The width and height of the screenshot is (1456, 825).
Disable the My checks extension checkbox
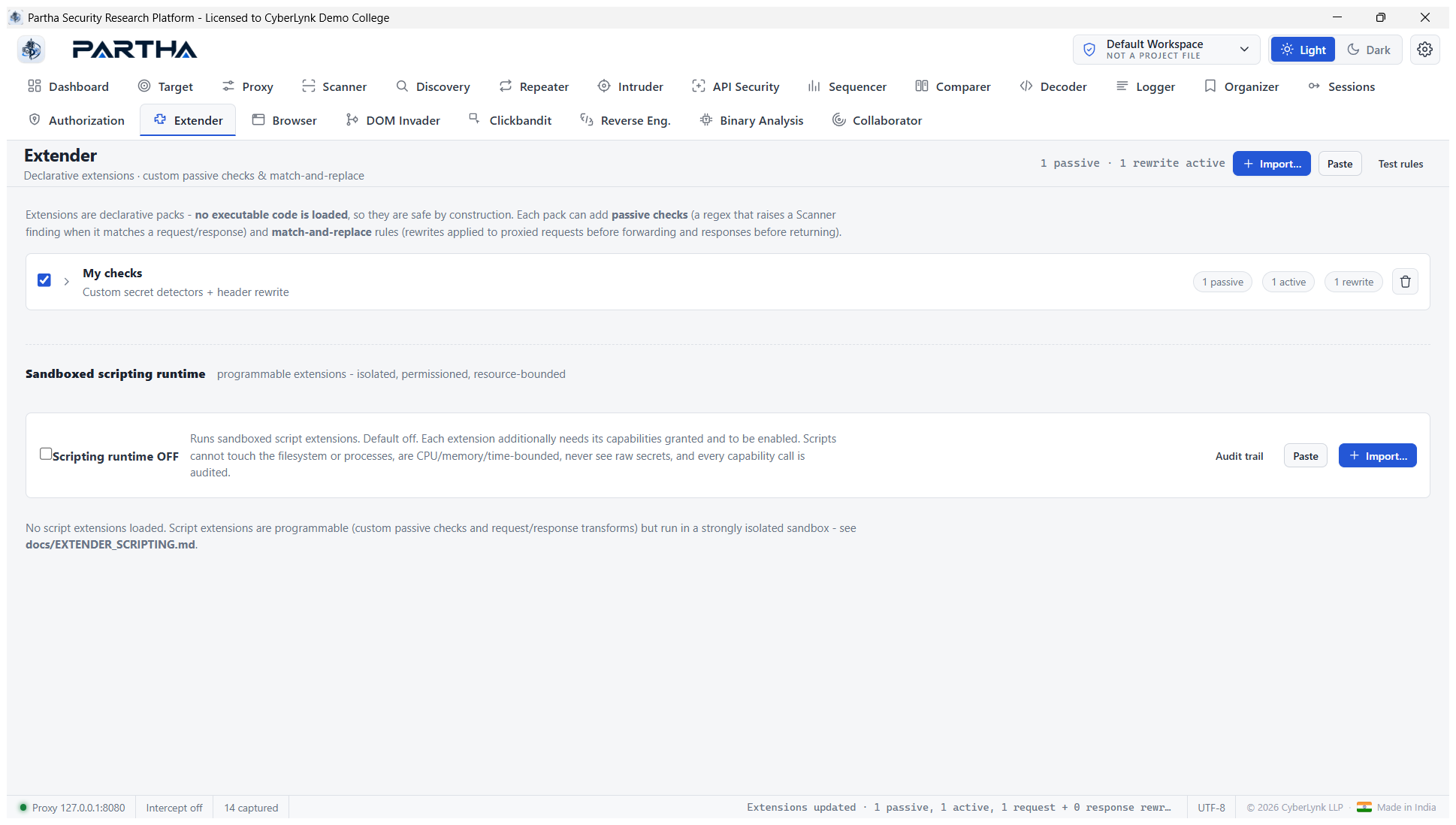[x=44, y=280]
